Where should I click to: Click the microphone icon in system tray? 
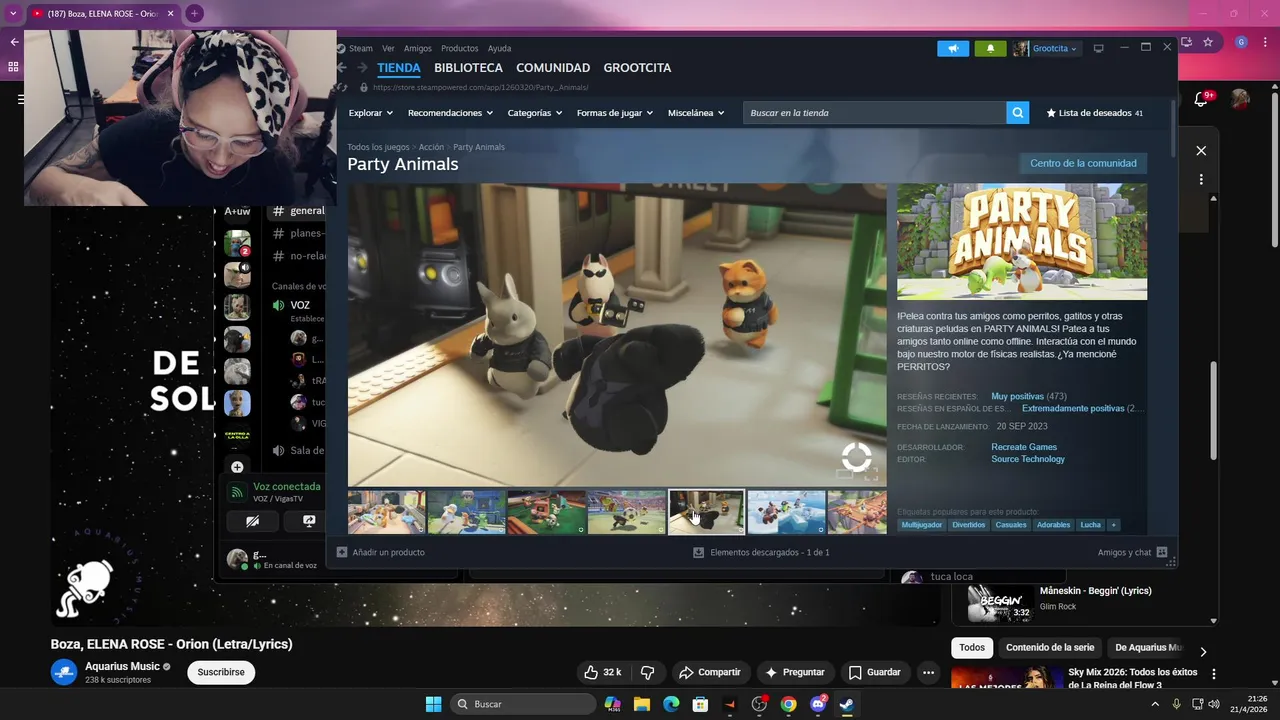tap(1177, 704)
